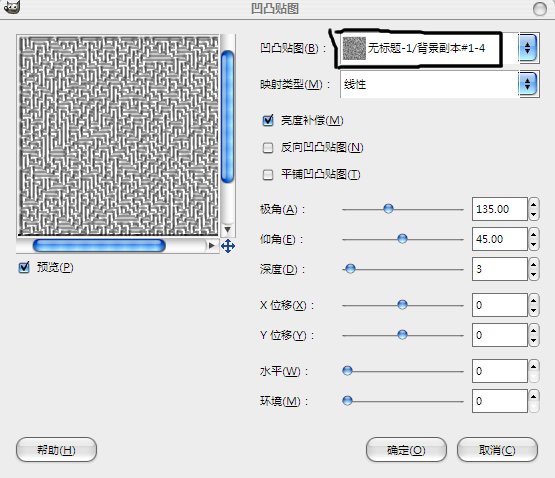This screenshot has height=478, width=555.
Task: Click the X 位移 value field
Action: coord(500,305)
